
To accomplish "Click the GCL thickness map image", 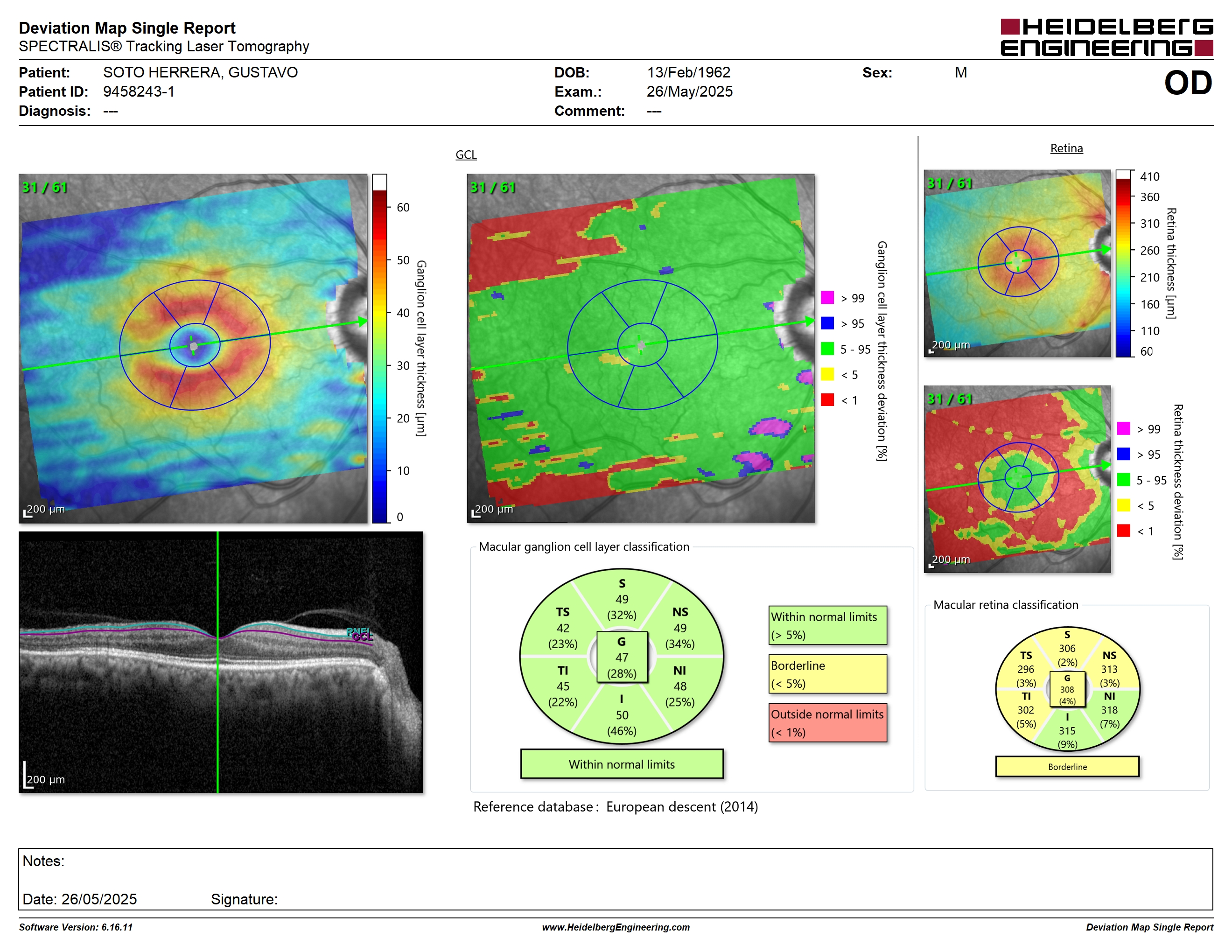I will coord(193,348).
